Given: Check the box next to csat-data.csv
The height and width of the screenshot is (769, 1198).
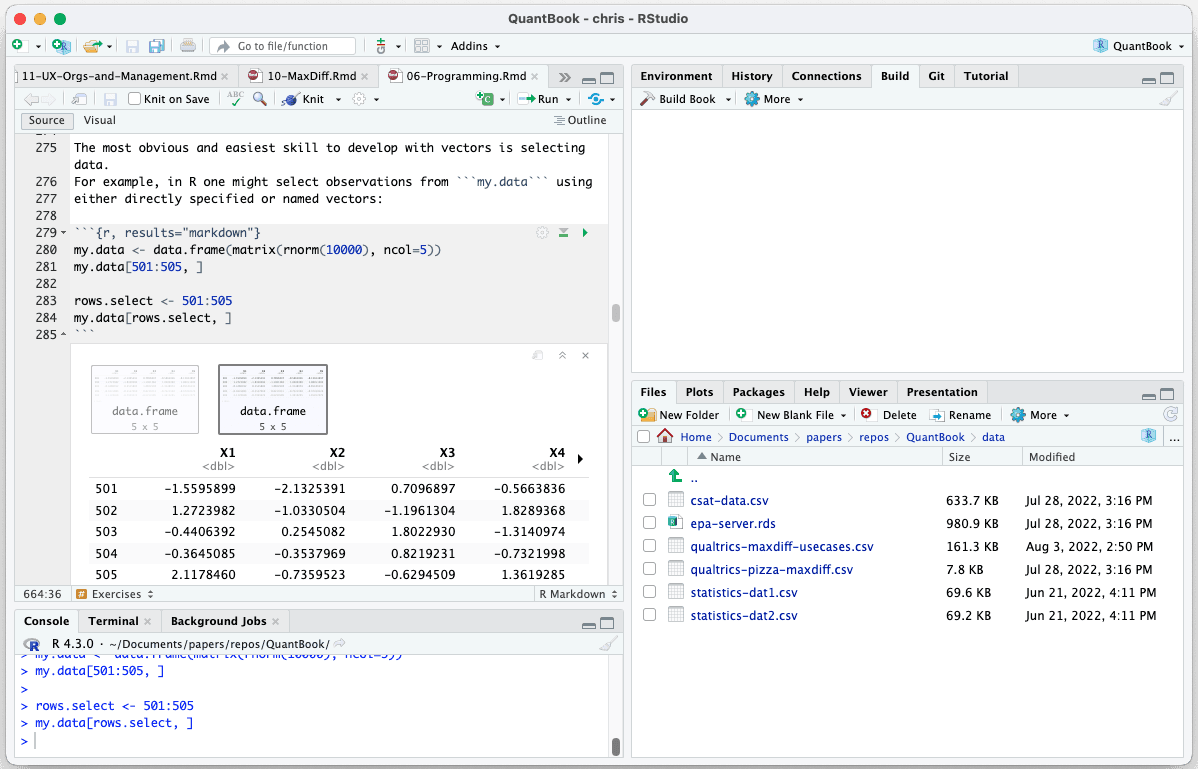Looking at the screenshot, I should [x=649, y=500].
